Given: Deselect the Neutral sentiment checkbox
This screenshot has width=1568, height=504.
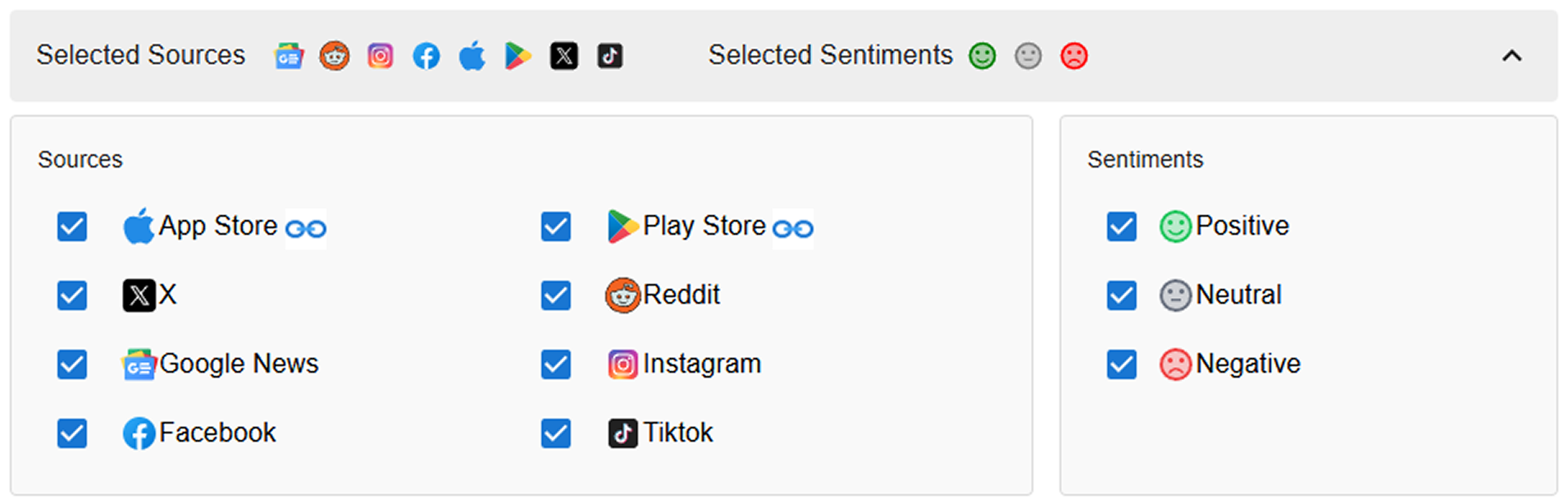Looking at the screenshot, I should [x=1122, y=296].
